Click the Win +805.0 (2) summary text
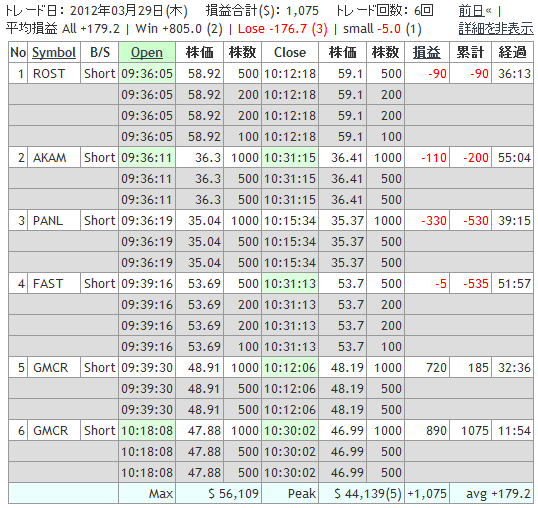This screenshot has height=508, width=538. point(179,29)
